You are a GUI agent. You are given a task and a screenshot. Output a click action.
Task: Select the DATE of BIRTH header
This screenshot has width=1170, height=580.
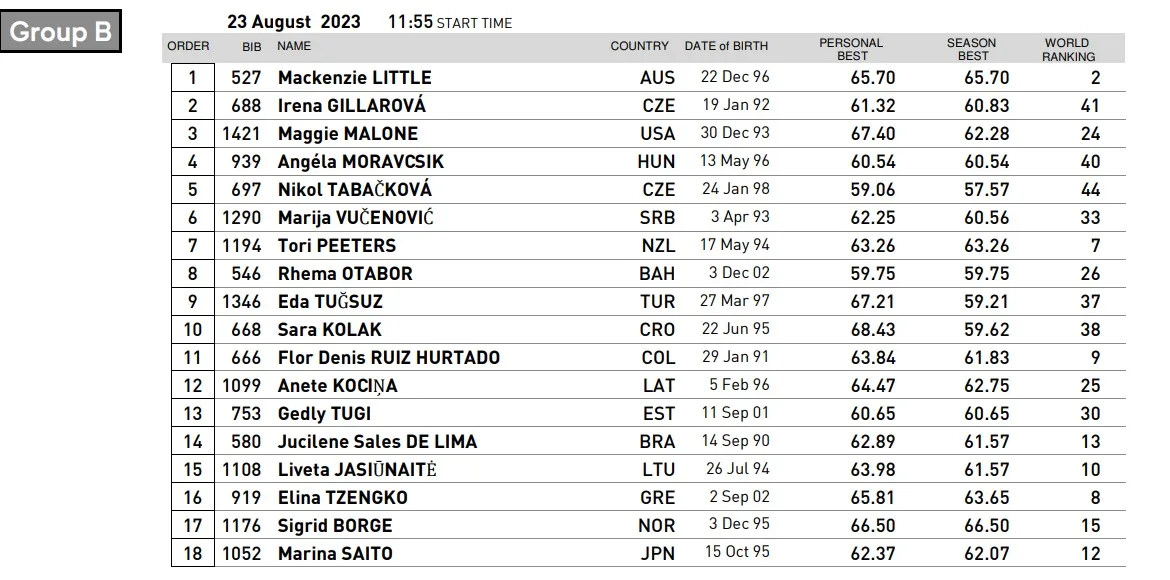coord(726,46)
